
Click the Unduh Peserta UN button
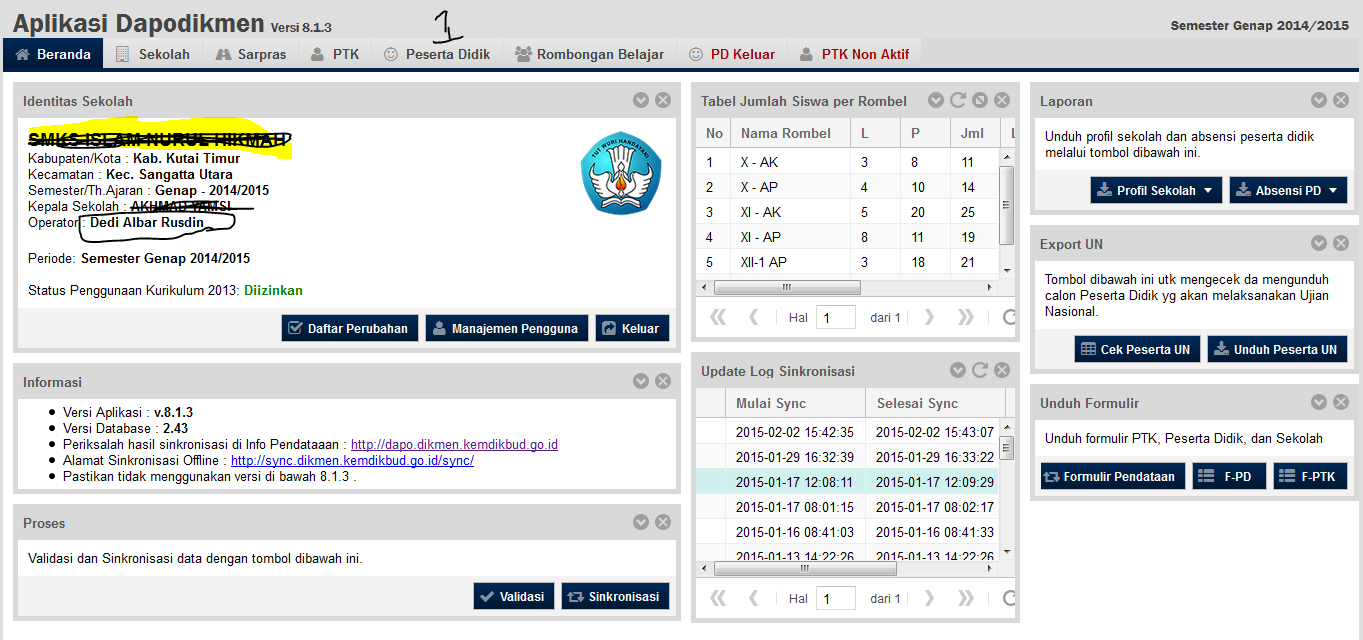pos(1277,349)
